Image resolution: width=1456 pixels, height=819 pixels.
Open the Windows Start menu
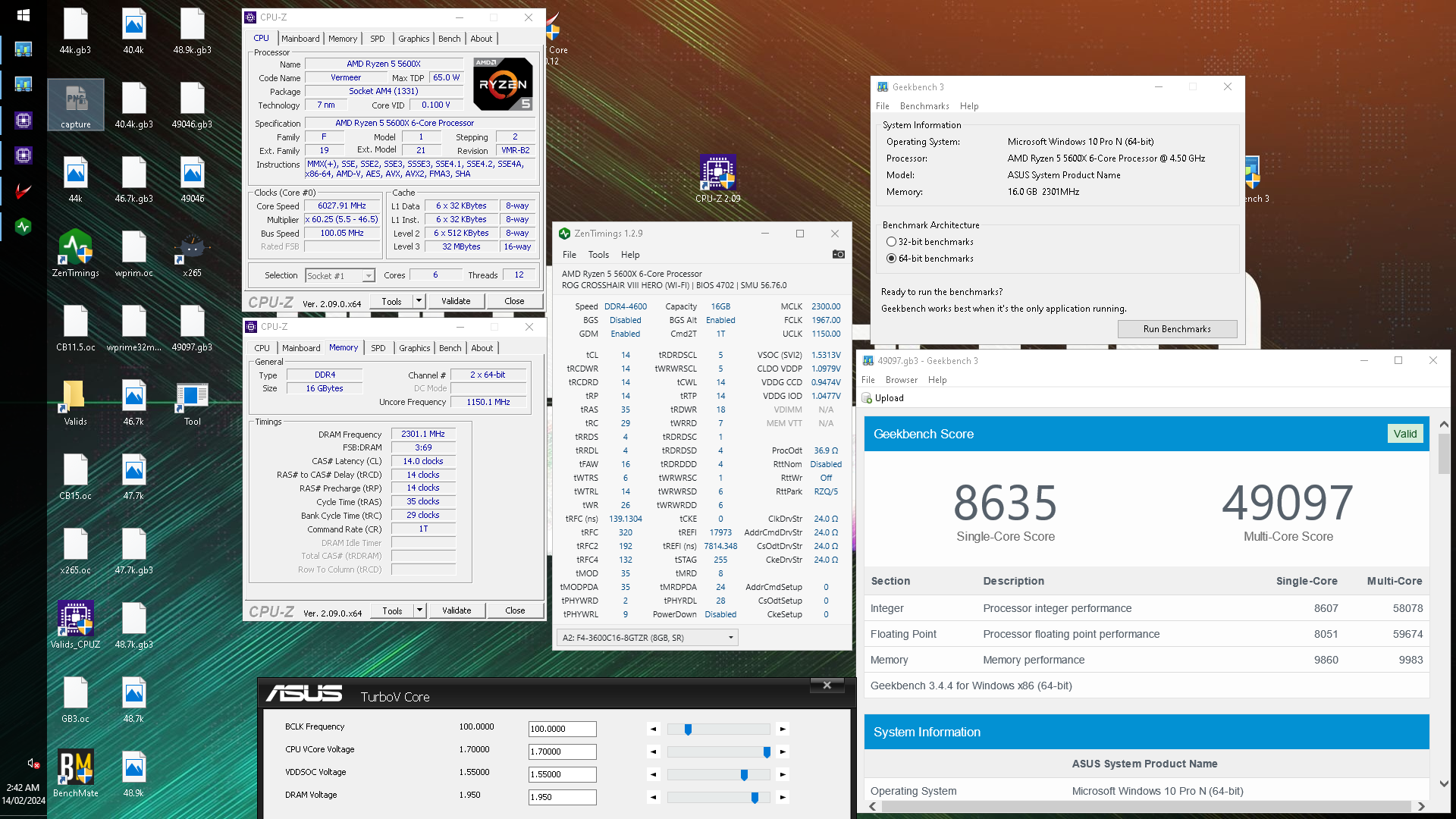[23, 15]
